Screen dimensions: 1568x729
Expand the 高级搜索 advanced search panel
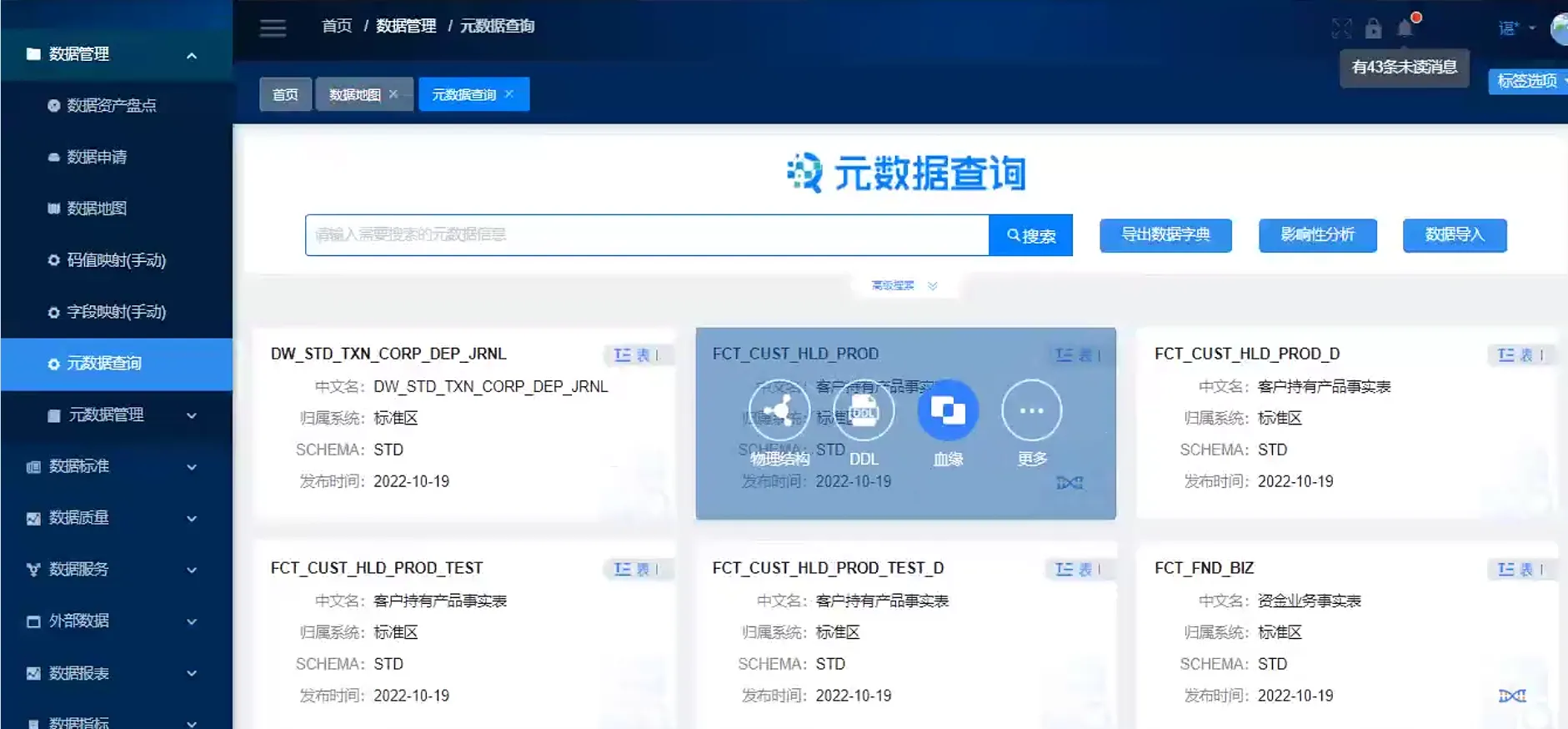904,285
